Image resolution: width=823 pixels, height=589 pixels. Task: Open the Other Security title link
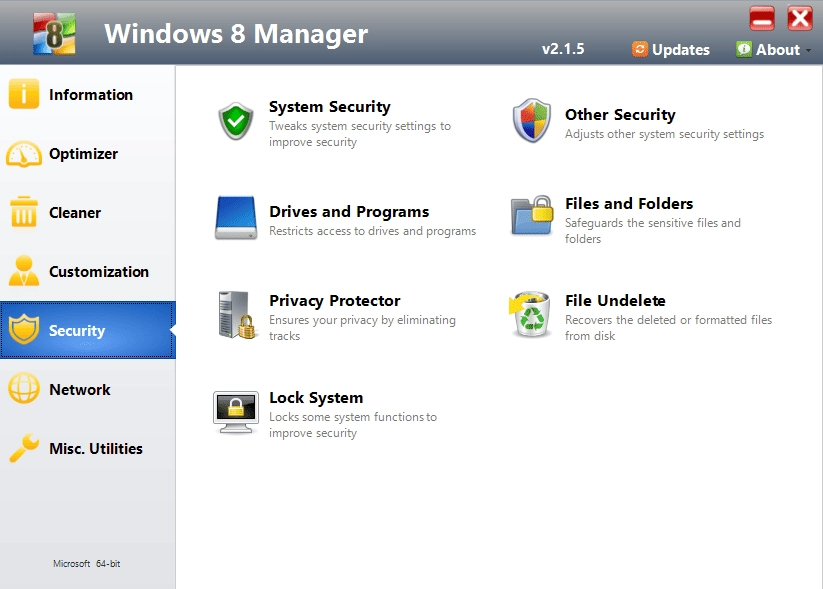620,115
